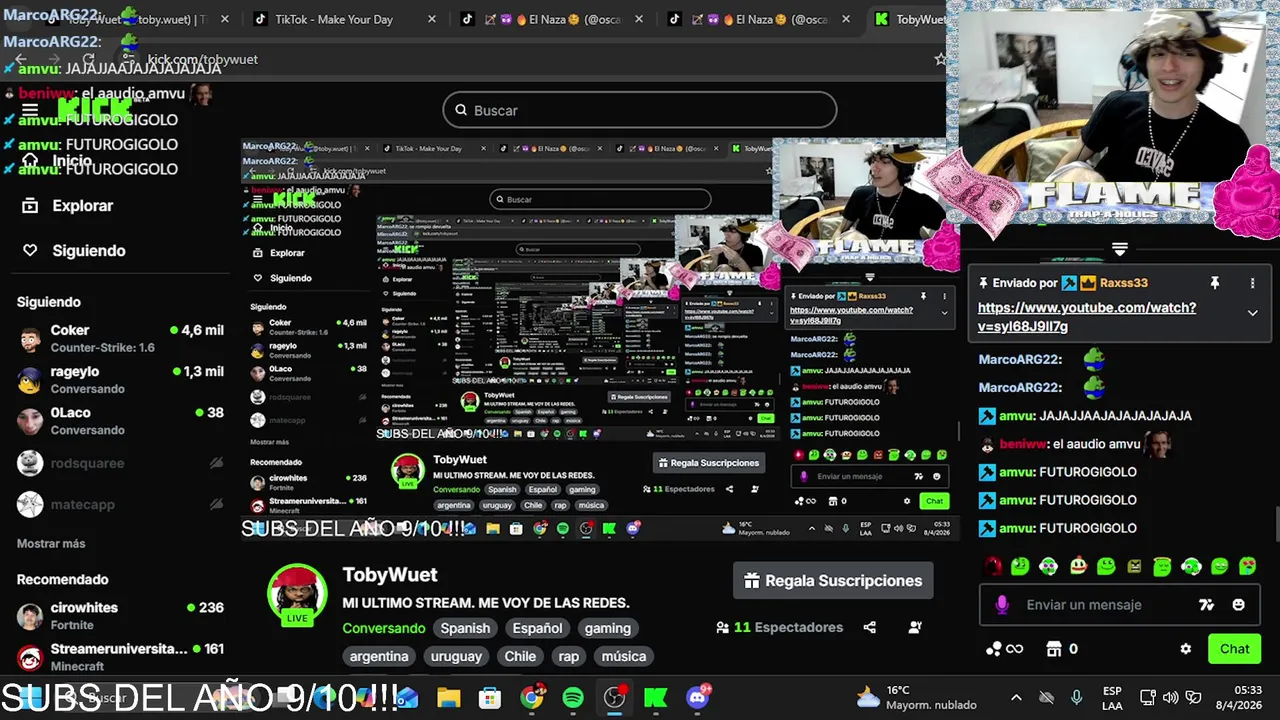Select the Chile tag
The image size is (1280, 720).
coord(520,656)
